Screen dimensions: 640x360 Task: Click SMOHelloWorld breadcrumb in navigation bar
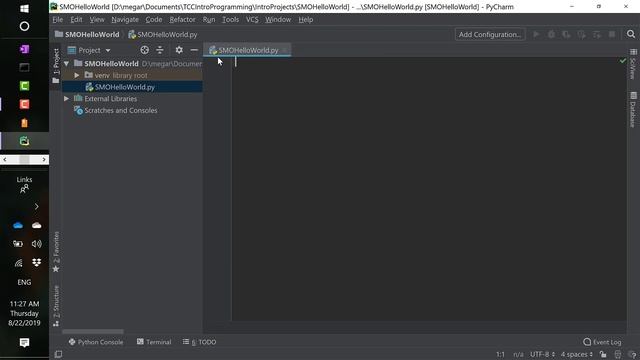tap(87, 35)
